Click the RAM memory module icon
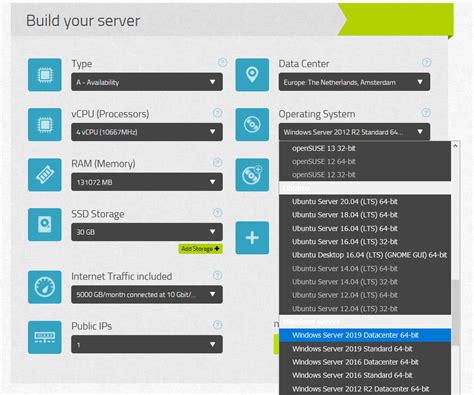 45,175
